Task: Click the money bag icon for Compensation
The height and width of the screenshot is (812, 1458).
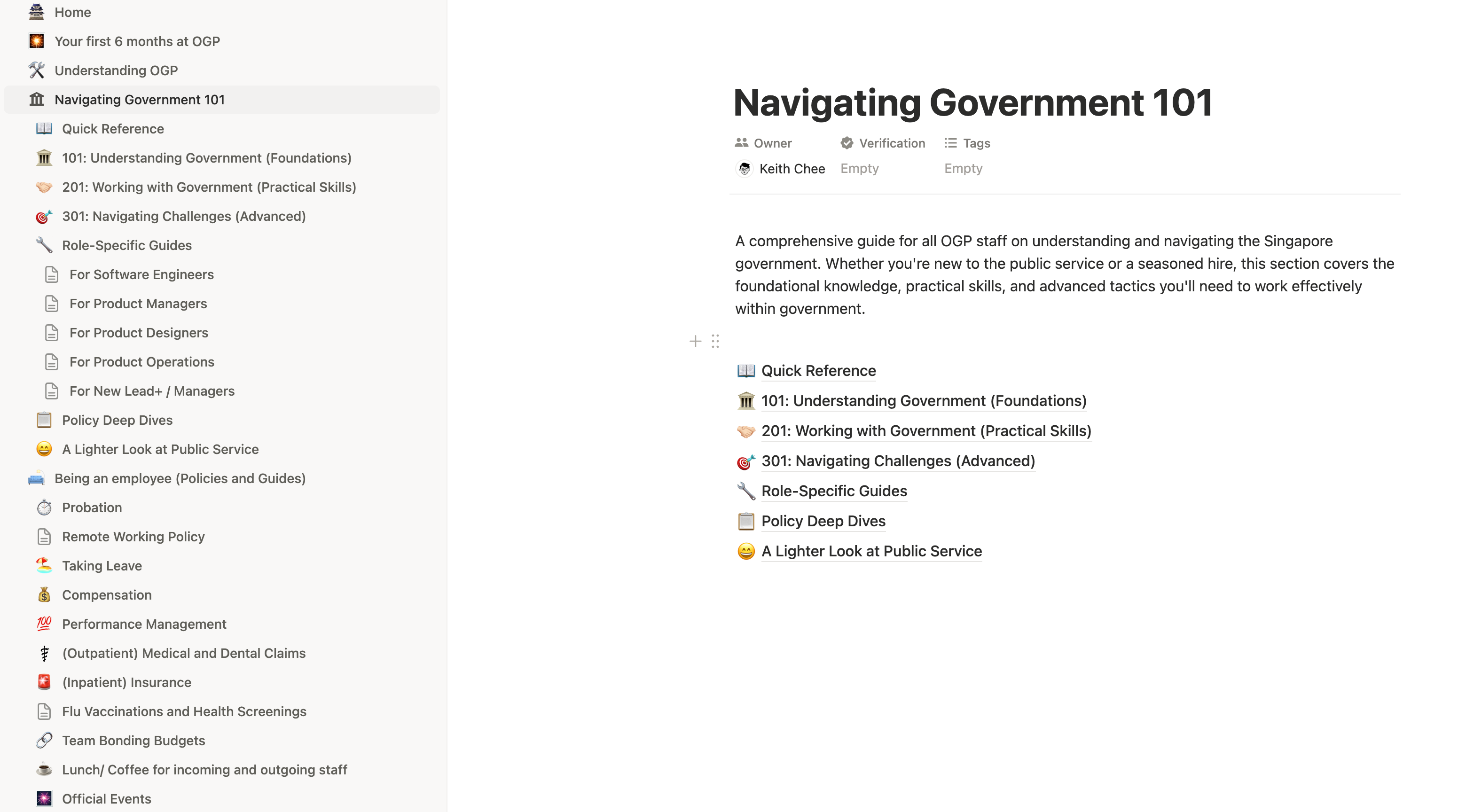Action: pos(44,595)
